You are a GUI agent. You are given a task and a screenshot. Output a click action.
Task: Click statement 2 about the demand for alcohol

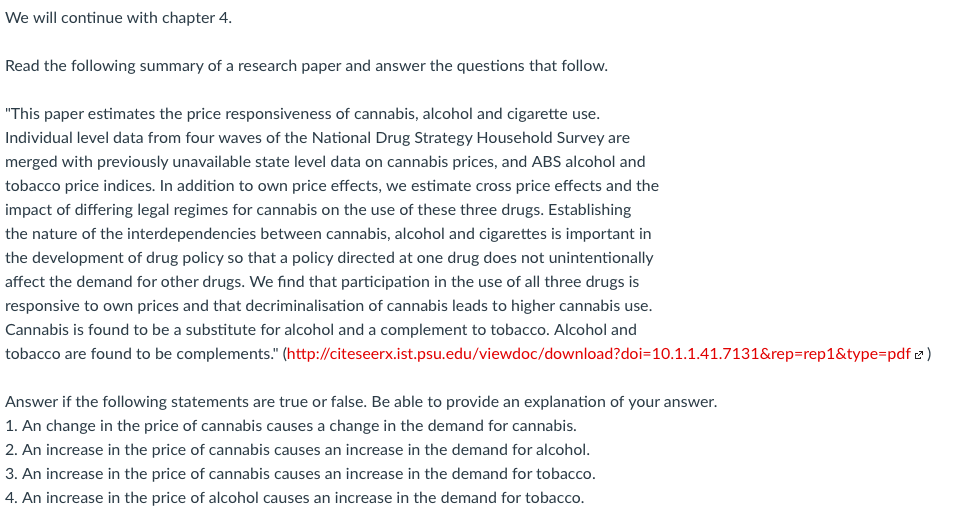298,450
